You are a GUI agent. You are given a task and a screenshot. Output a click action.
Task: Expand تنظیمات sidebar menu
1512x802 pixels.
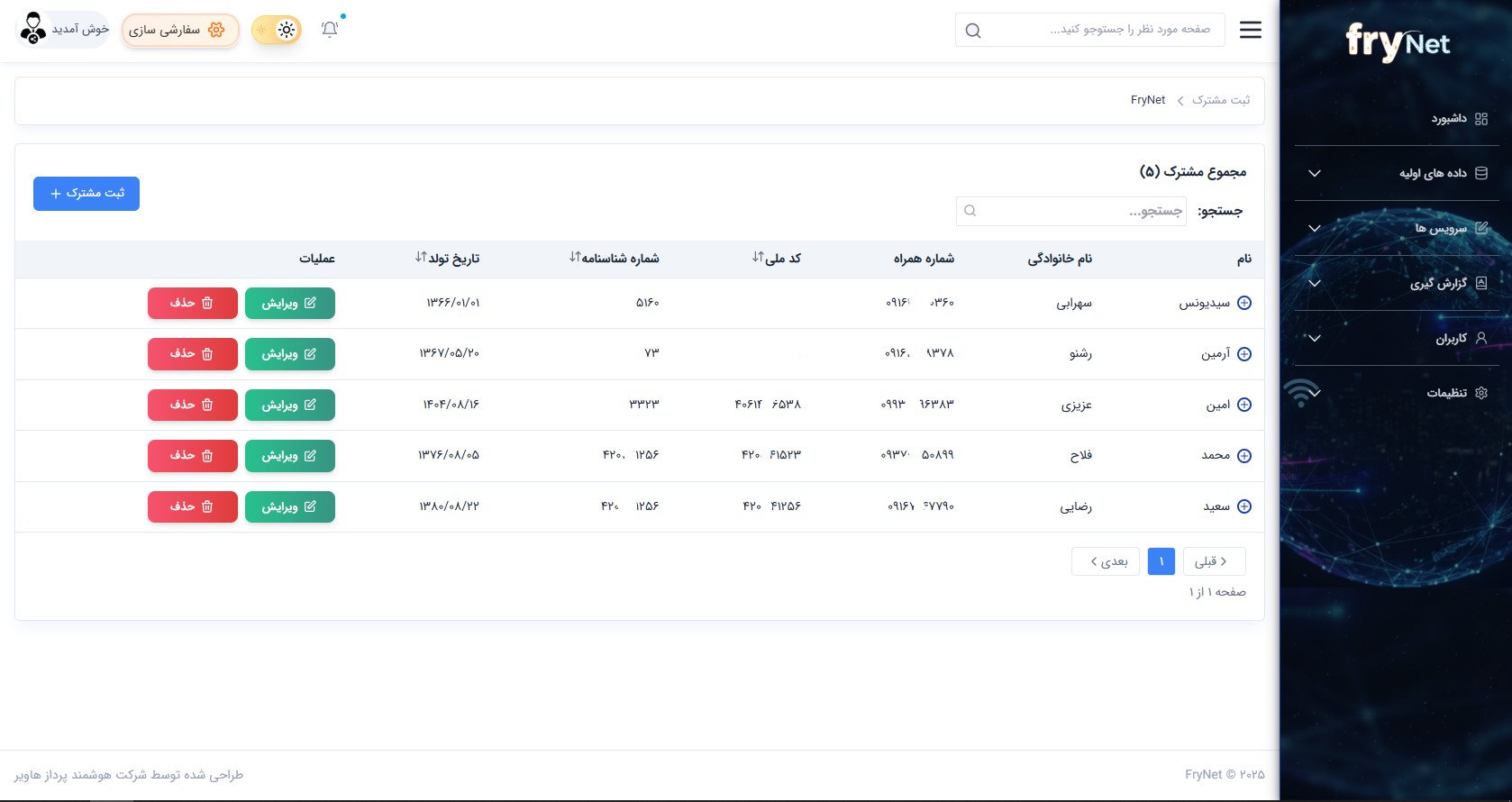click(x=1397, y=393)
